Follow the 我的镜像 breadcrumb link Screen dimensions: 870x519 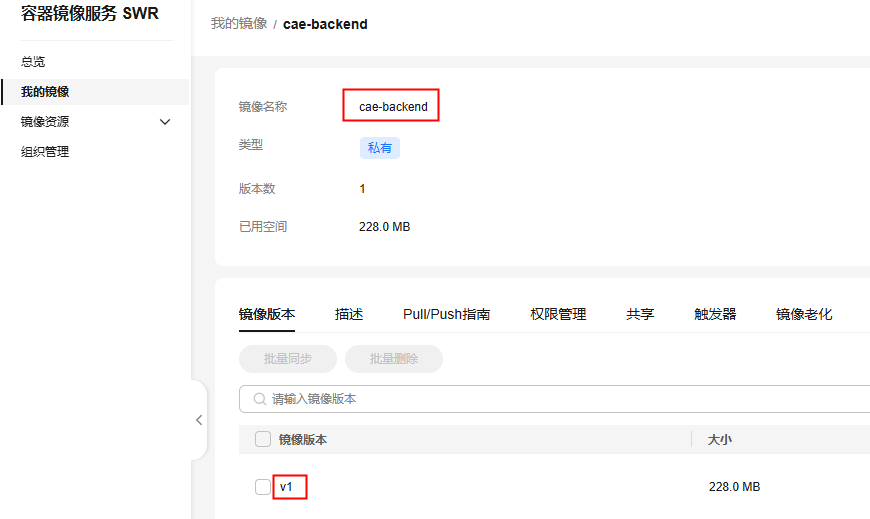[x=239, y=24]
